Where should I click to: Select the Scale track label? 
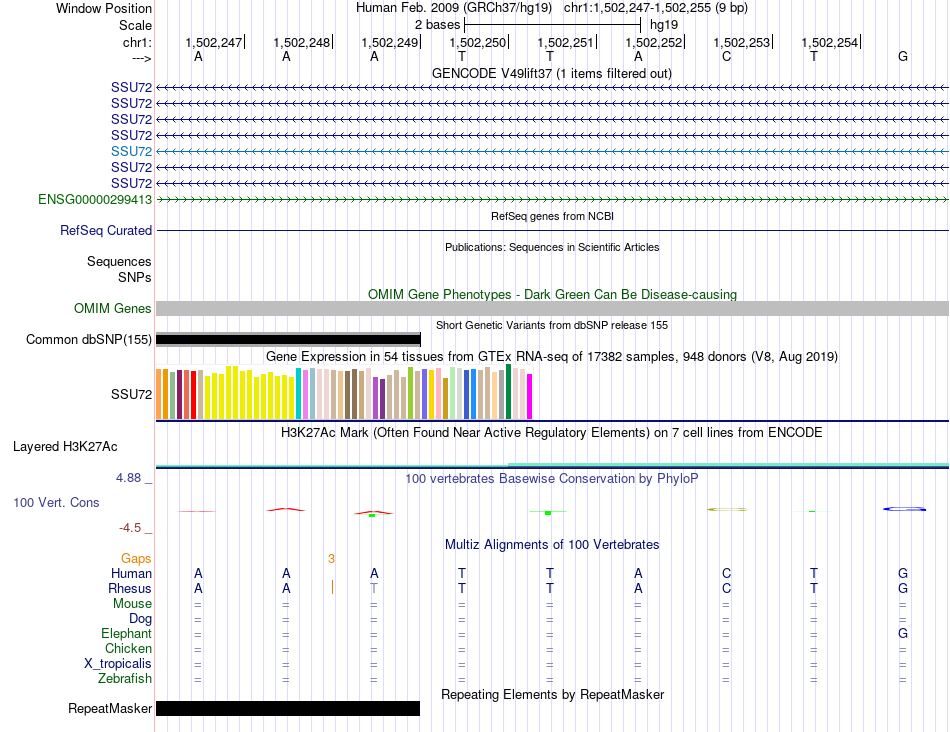[135, 25]
